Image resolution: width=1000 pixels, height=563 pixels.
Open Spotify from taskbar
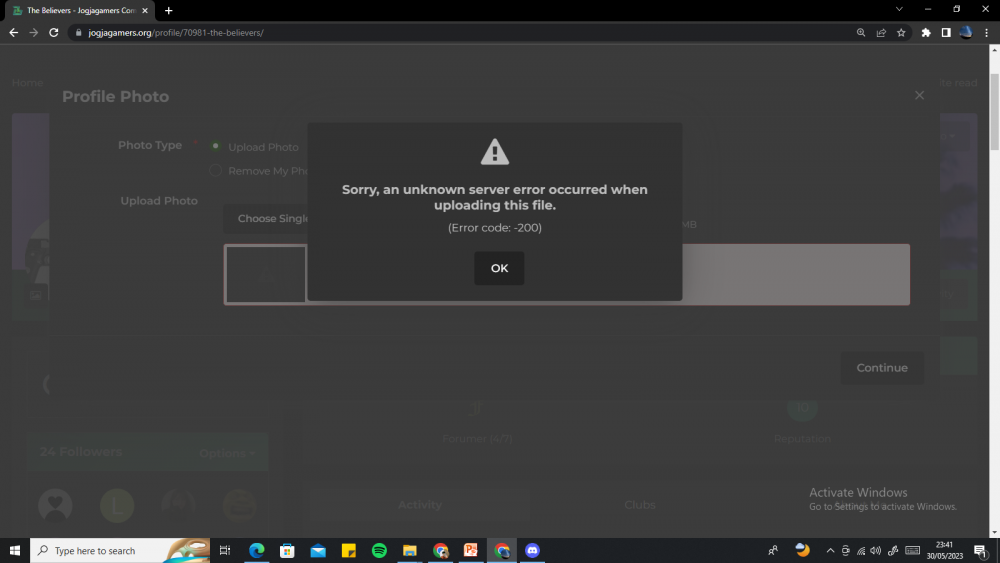379,550
